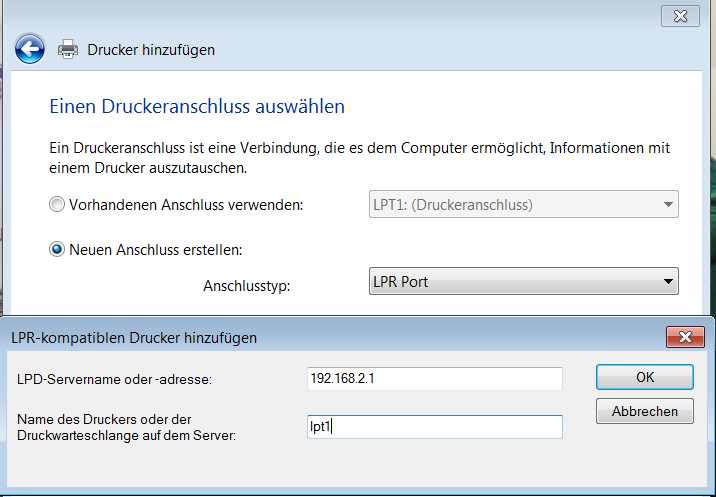Focus the LPD-Servername address field
Viewport: 716px width, 497px height.
pyautogui.click(x=435, y=379)
